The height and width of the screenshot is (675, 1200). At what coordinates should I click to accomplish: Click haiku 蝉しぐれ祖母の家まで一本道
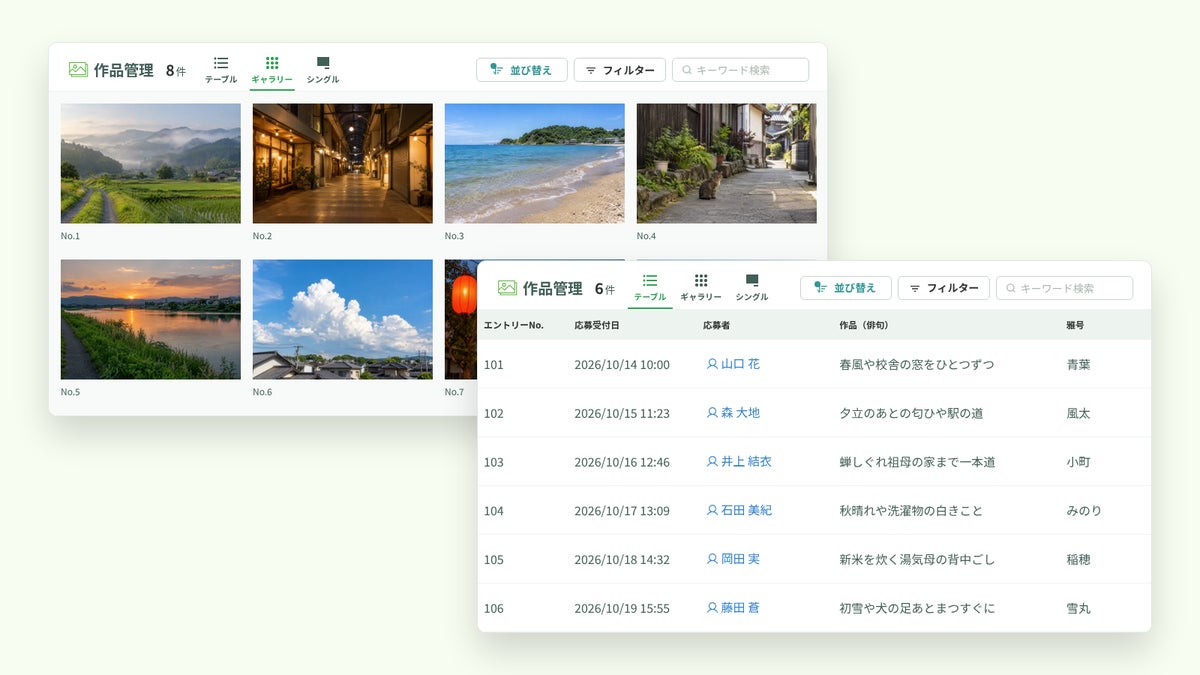coord(917,463)
